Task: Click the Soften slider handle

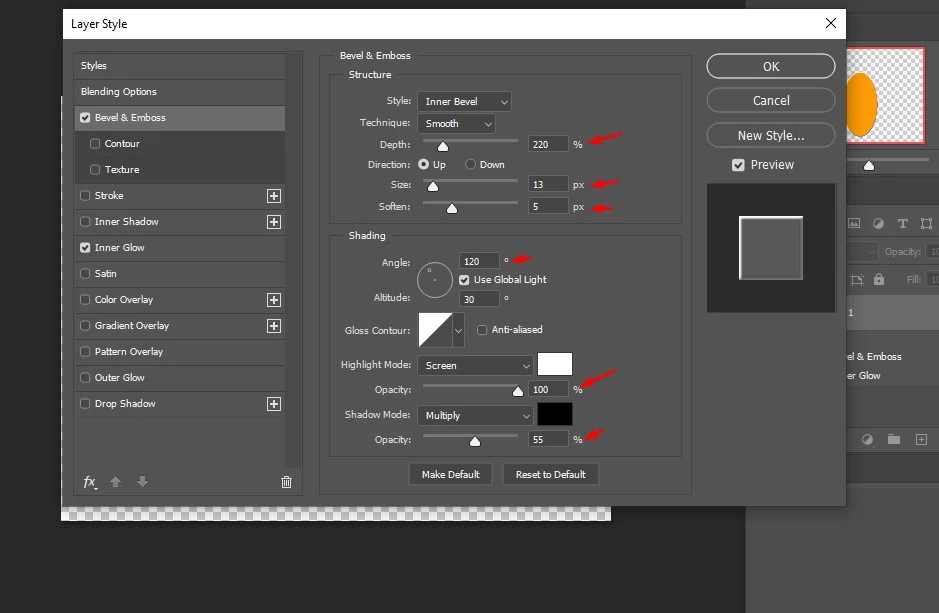Action: 452,208
